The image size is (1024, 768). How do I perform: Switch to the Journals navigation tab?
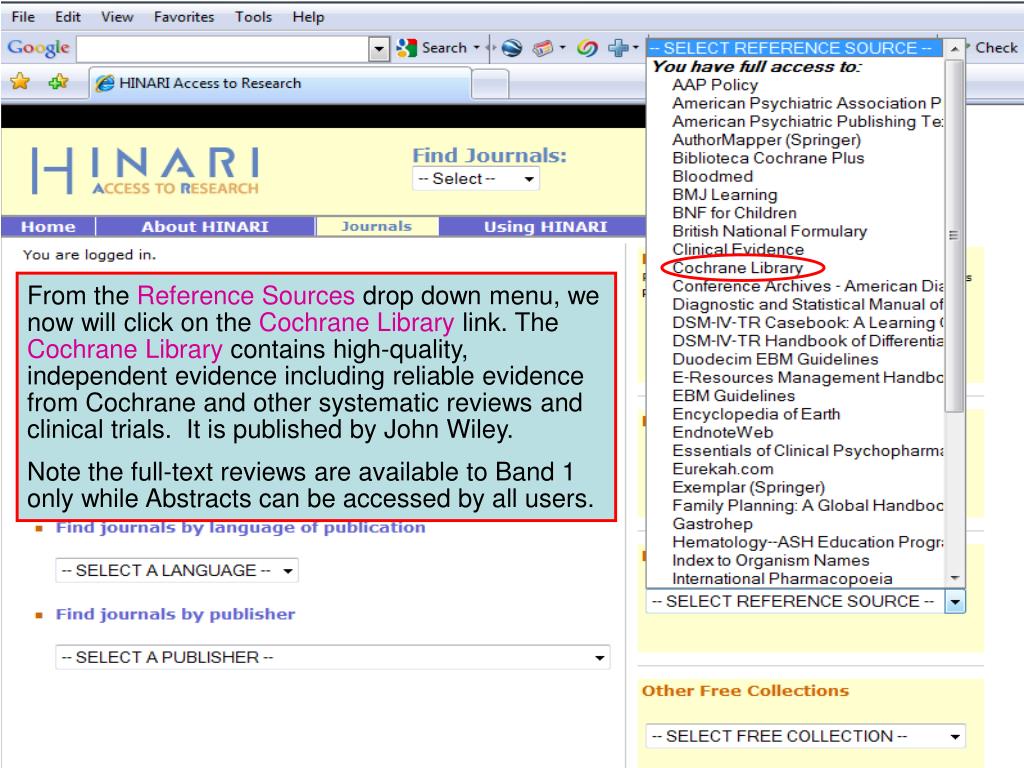click(377, 226)
